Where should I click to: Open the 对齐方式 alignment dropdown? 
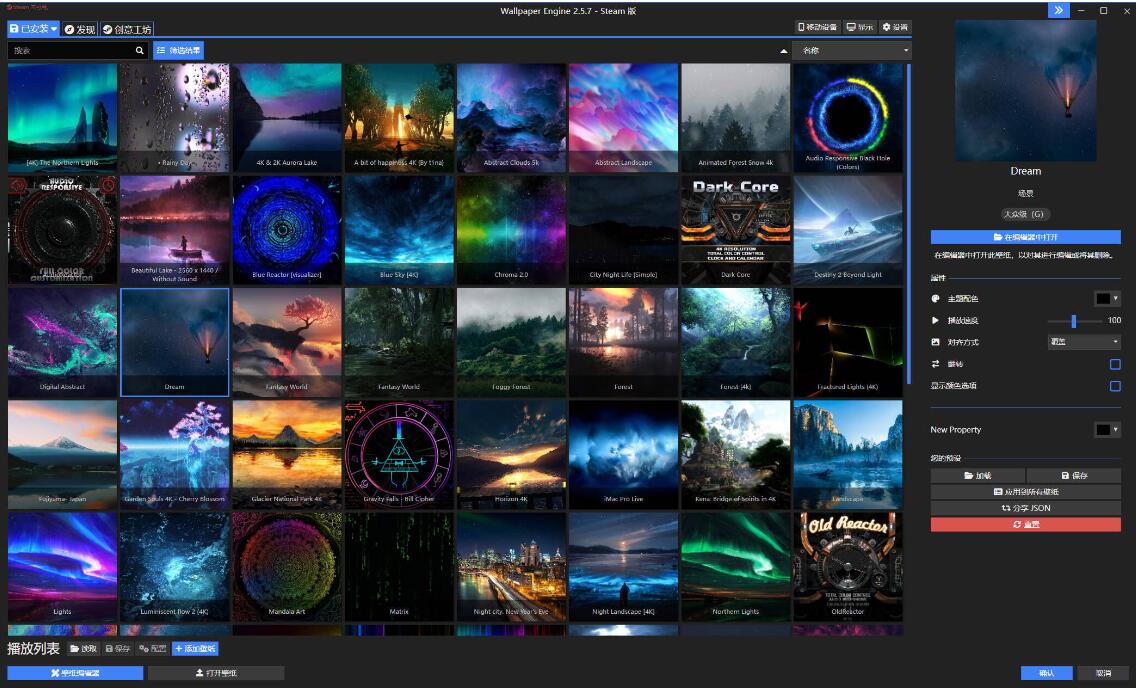pos(1085,342)
